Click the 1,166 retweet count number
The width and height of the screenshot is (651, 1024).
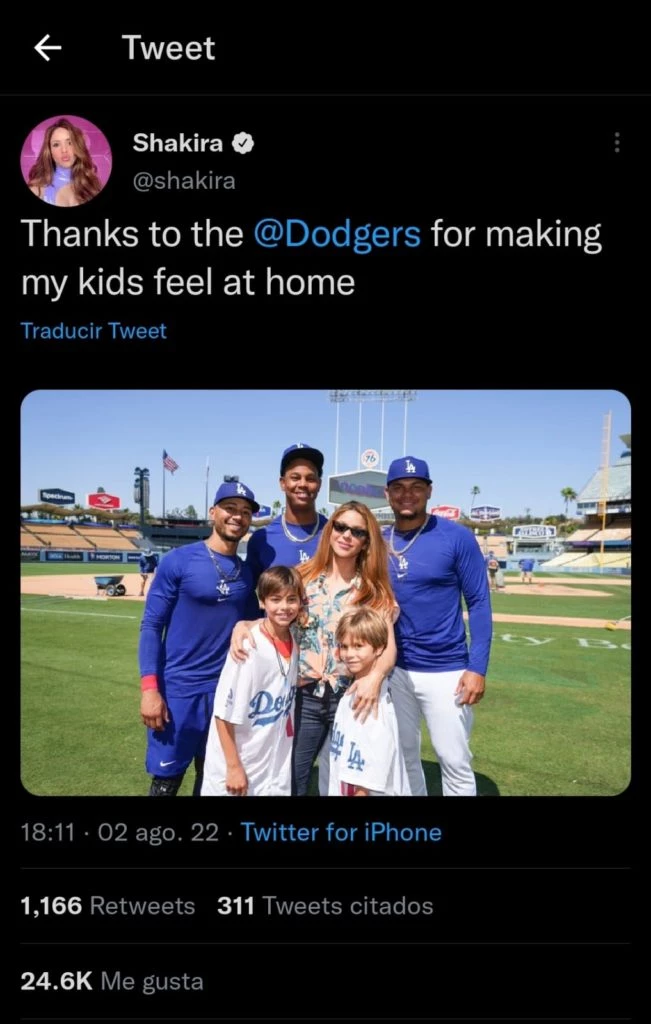(x=51, y=906)
